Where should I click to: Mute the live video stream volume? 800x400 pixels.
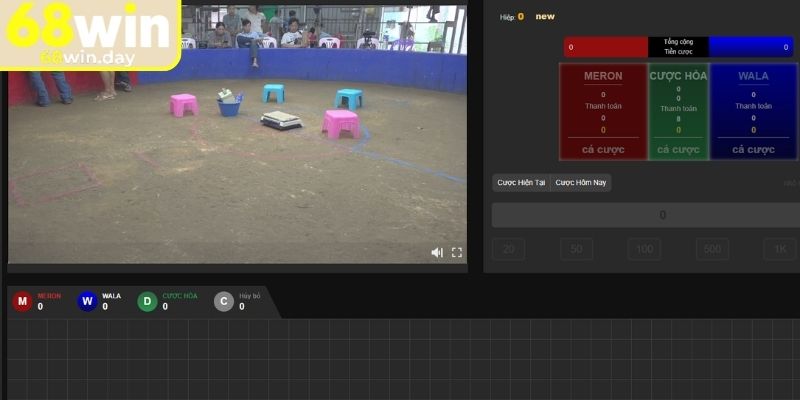437,252
